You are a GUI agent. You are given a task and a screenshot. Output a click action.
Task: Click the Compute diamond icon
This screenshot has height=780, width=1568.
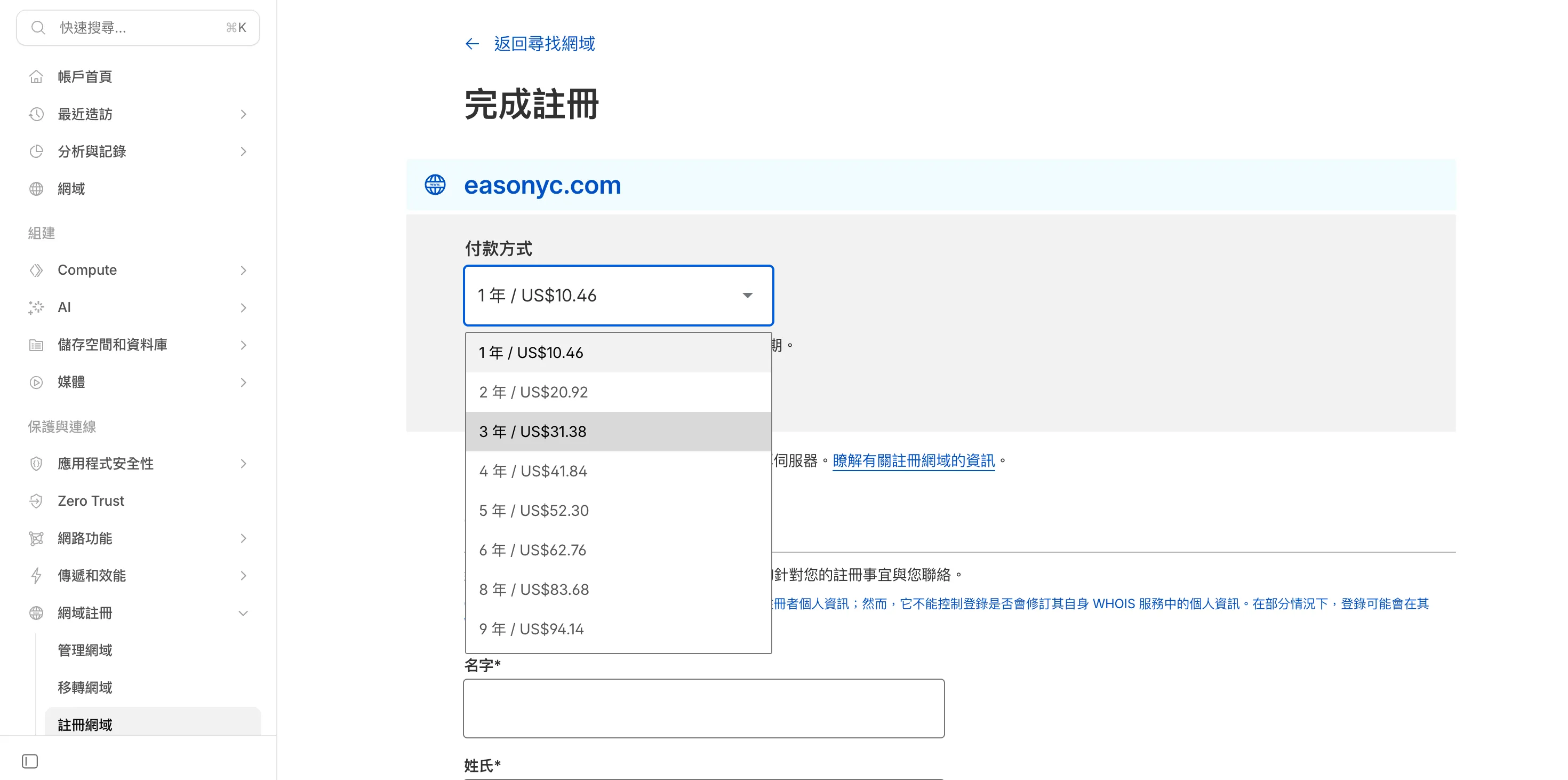point(36,270)
